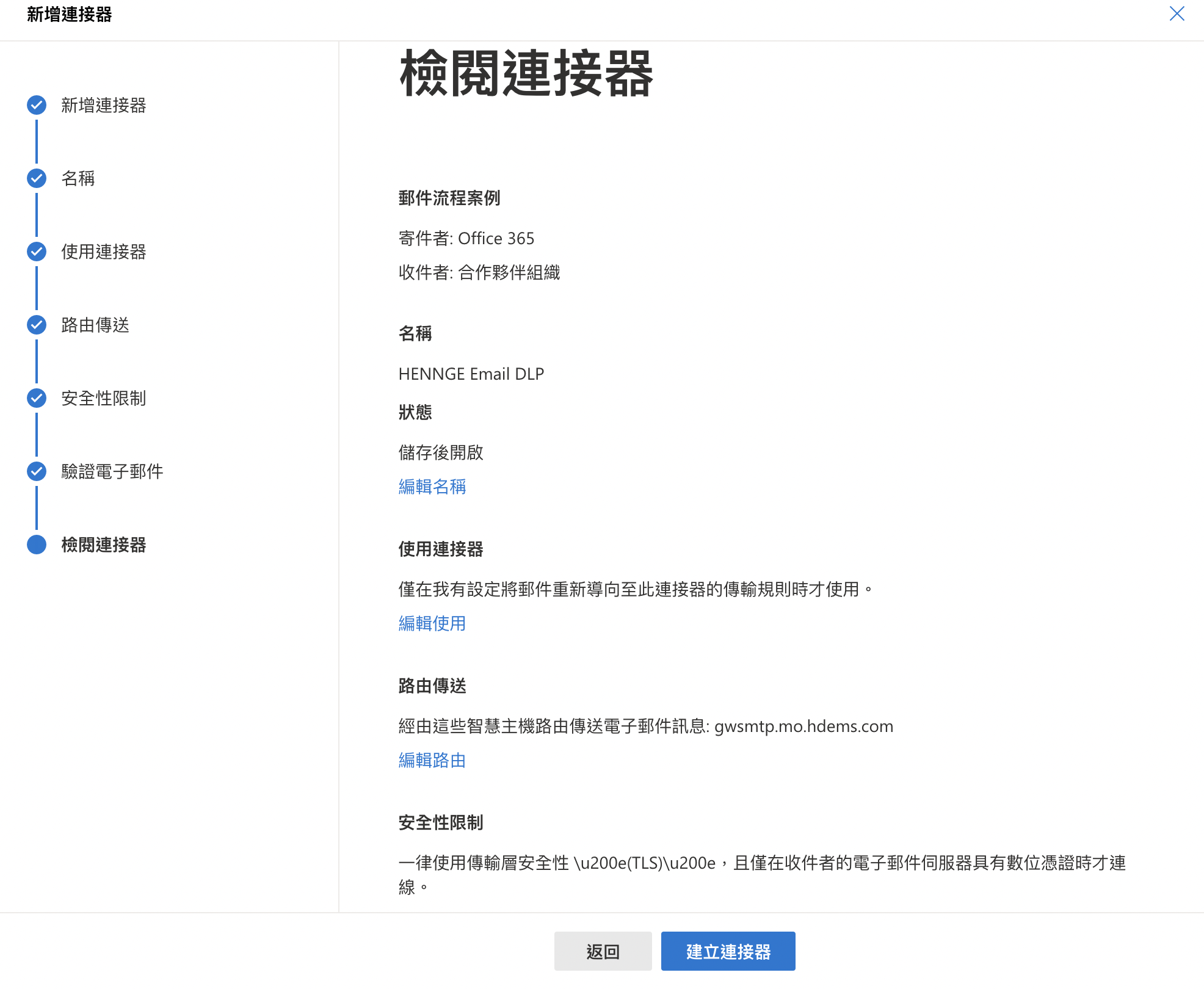Click the connector name HENNGE Email DLP
This screenshot has width=1204, height=989.
[471, 374]
